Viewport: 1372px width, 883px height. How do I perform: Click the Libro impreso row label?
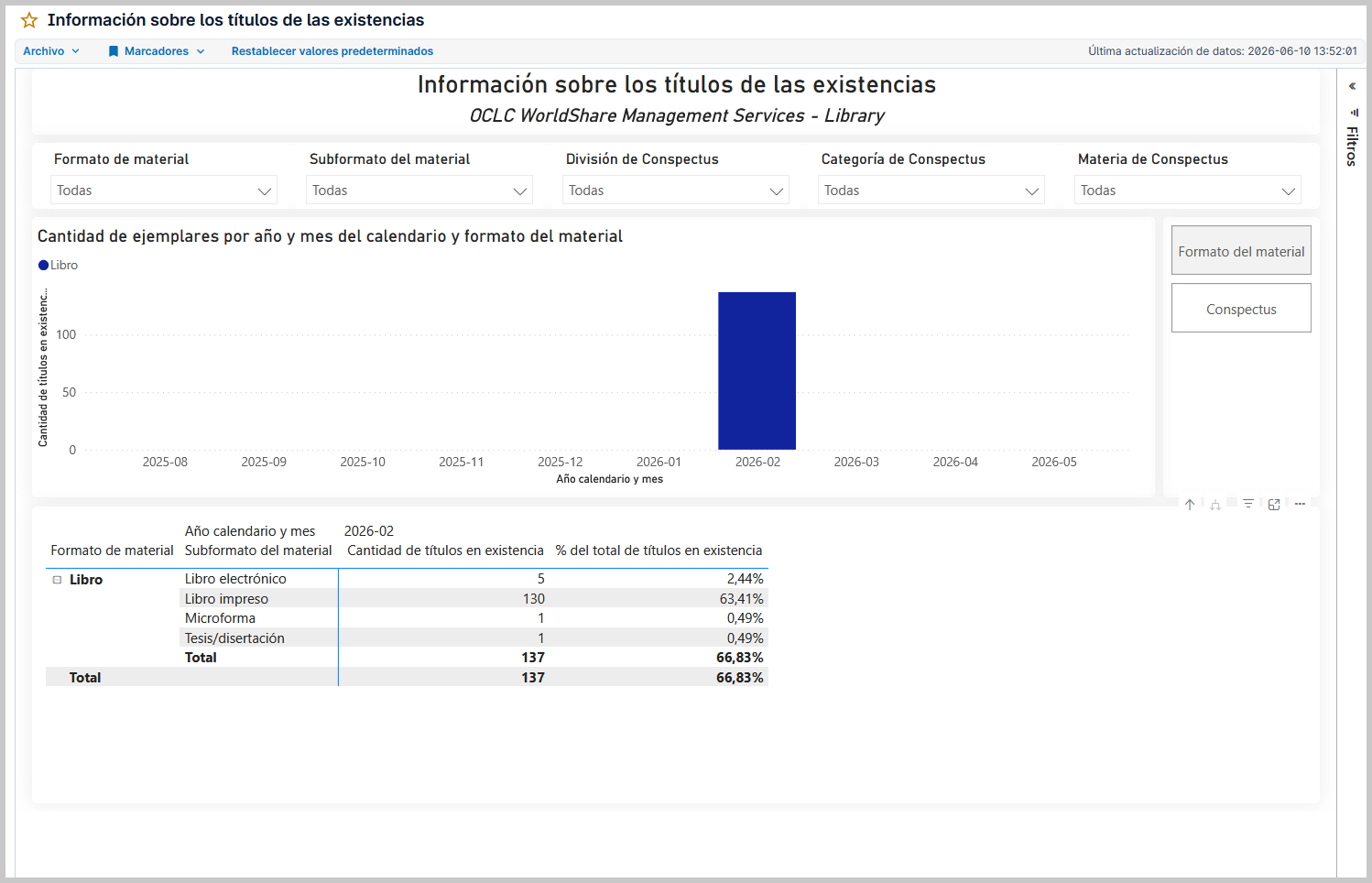coord(226,599)
